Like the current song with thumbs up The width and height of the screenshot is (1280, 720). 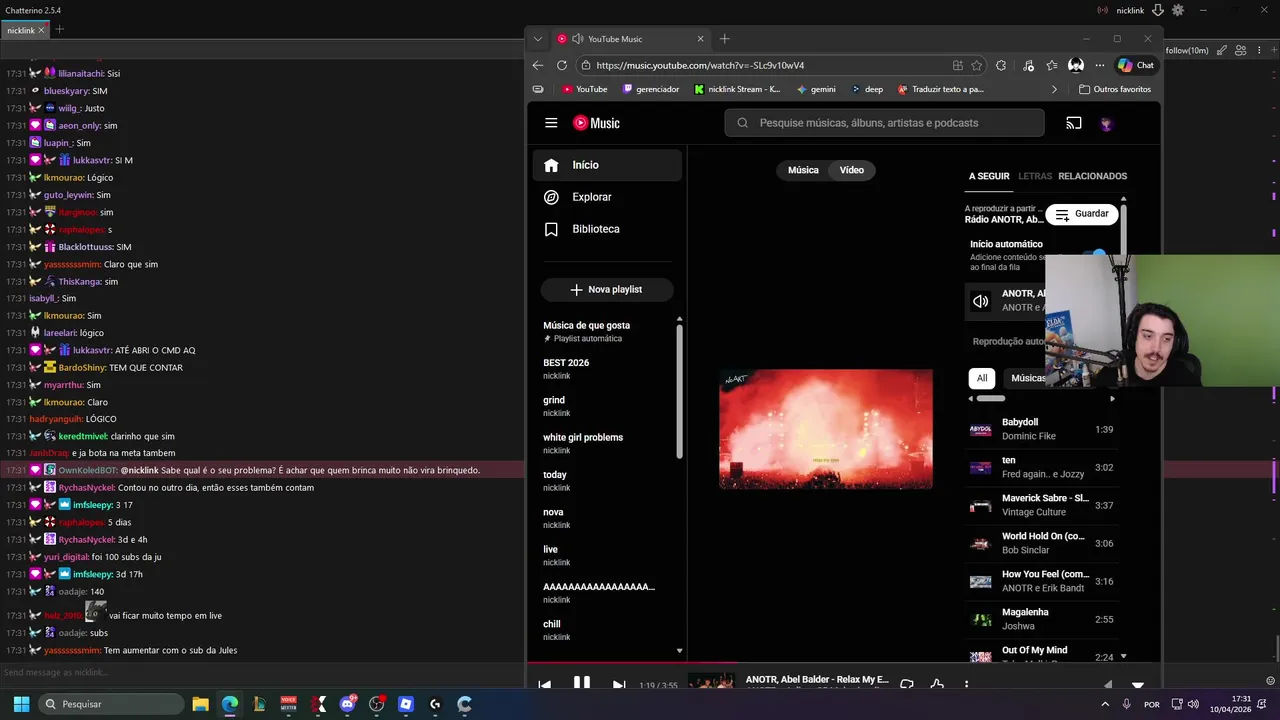point(937,685)
